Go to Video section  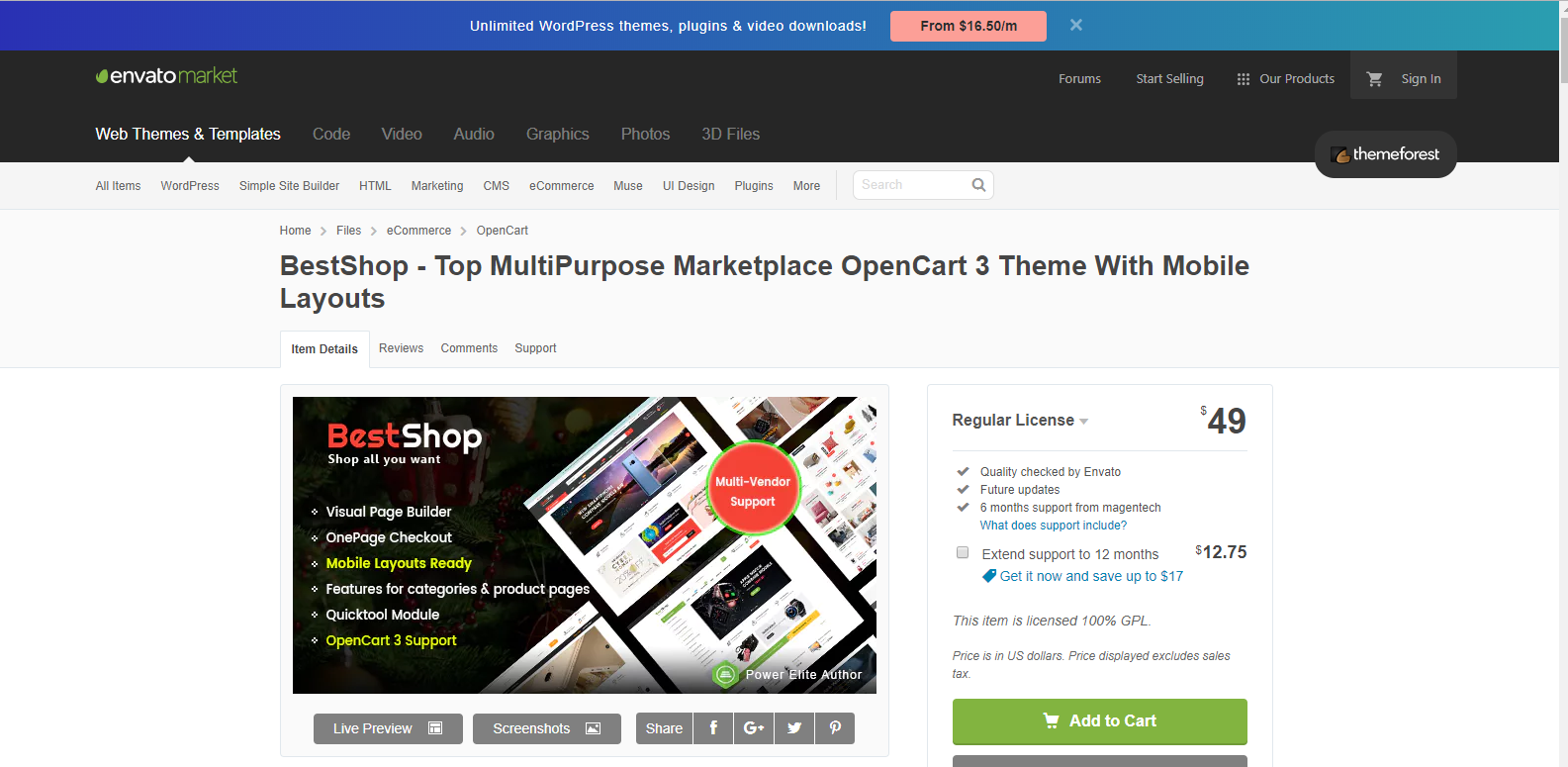point(402,134)
